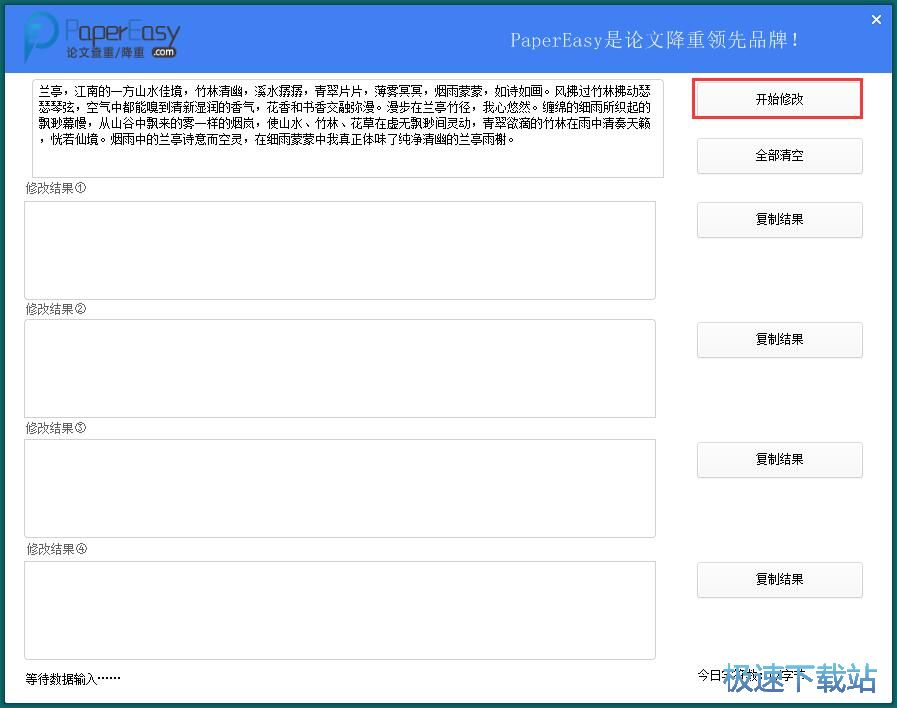Click the bottom 复制结果 button for 修改结果④
Image resolution: width=897 pixels, height=708 pixels.
click(x=779, y=580)
